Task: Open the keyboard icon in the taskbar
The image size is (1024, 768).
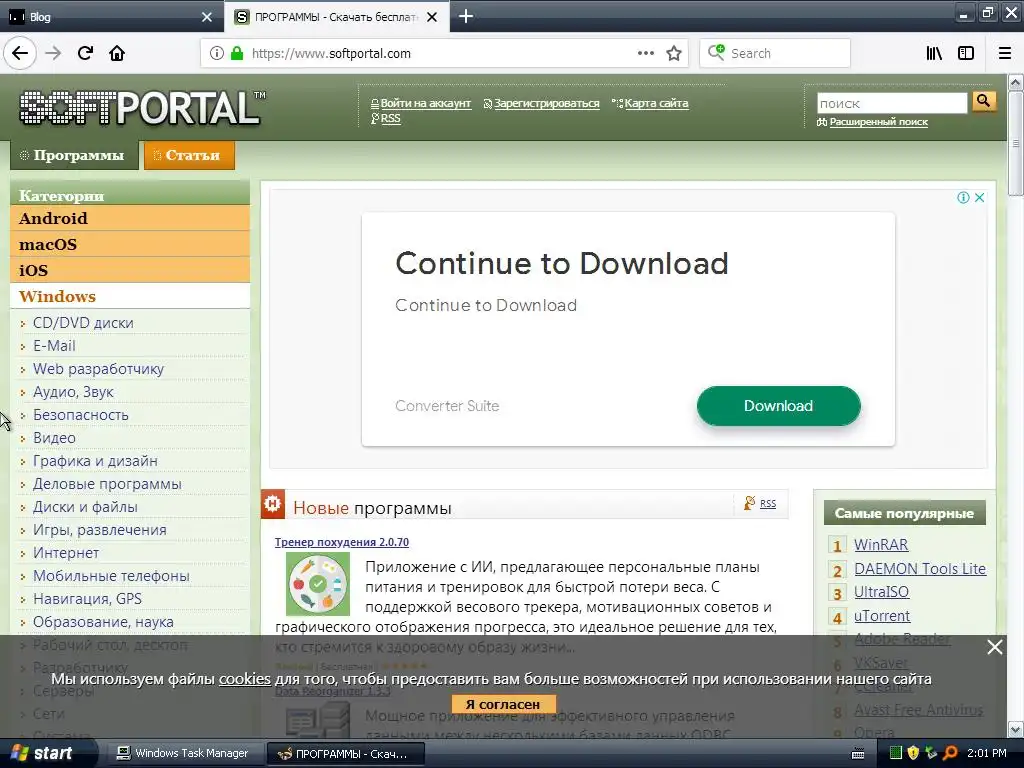Action: 858,754
